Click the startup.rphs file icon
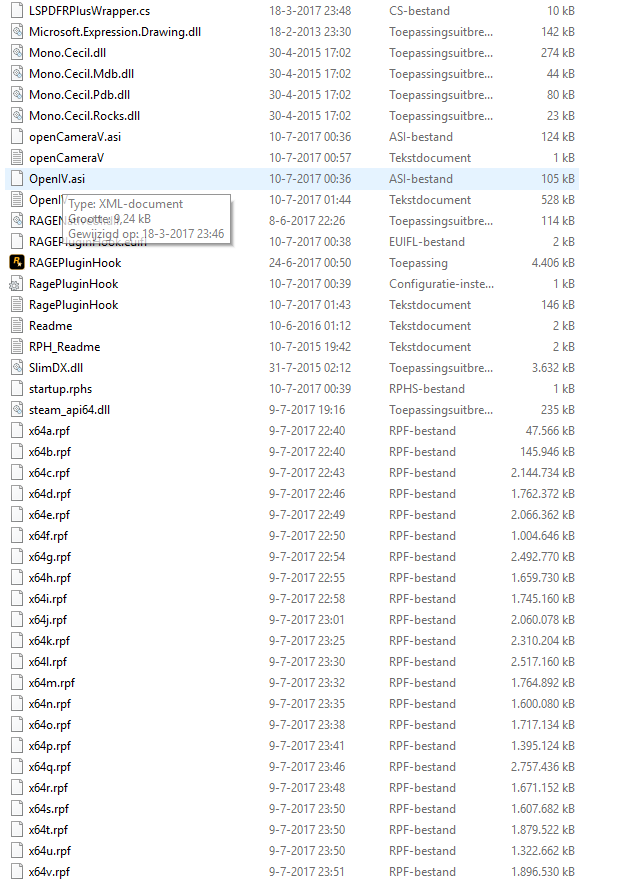 coord(17,389)
